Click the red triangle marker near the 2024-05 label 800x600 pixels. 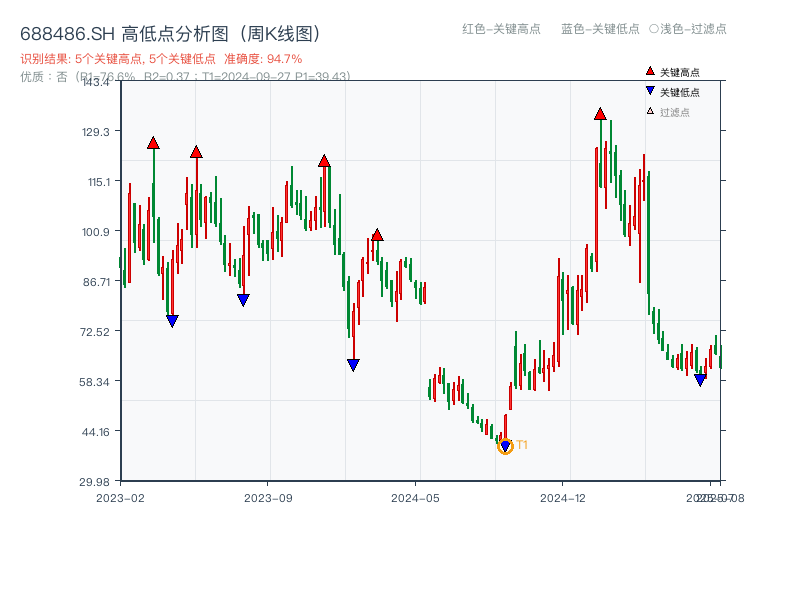tap(376, 235)
